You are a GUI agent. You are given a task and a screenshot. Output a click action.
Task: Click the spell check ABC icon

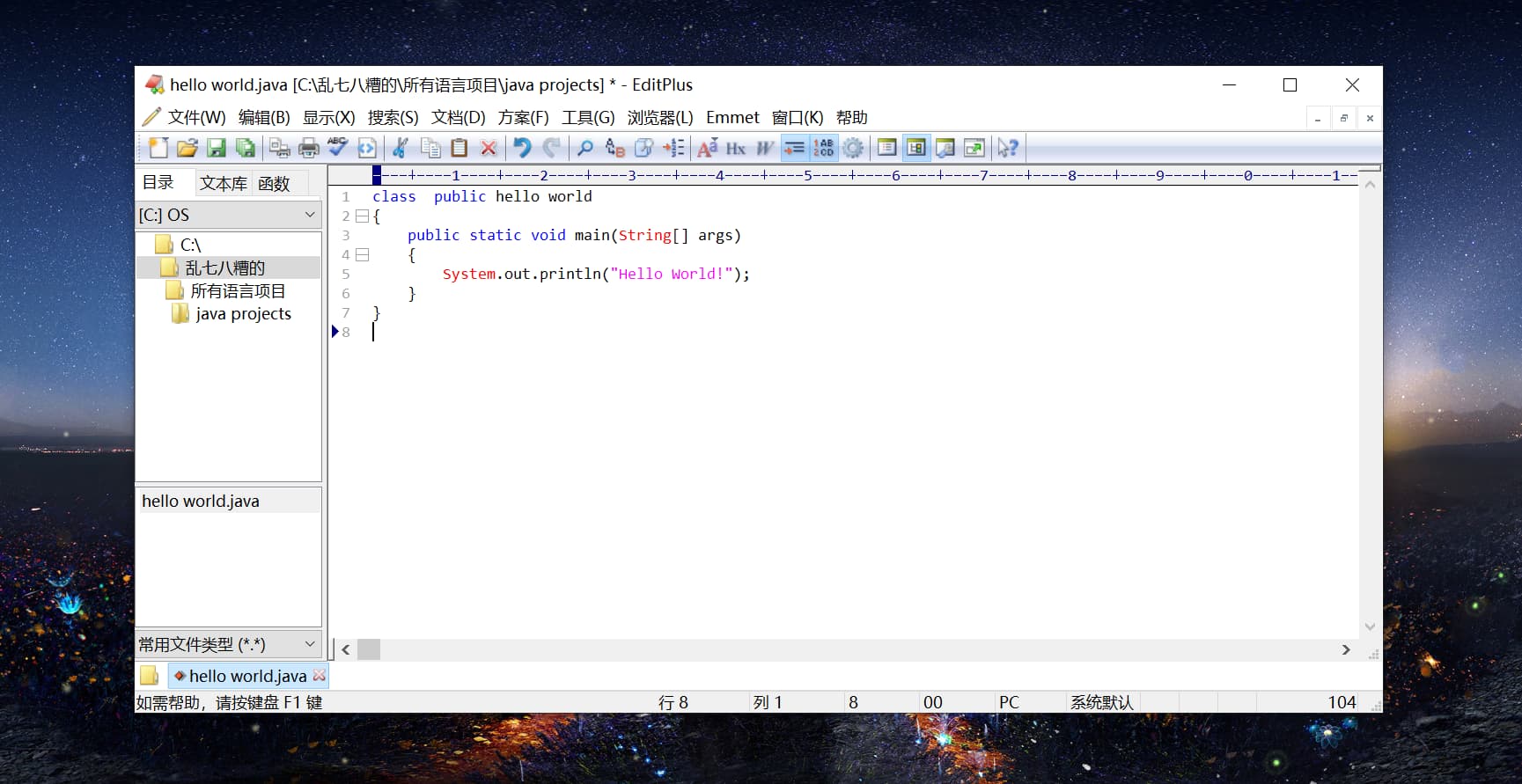337,148
